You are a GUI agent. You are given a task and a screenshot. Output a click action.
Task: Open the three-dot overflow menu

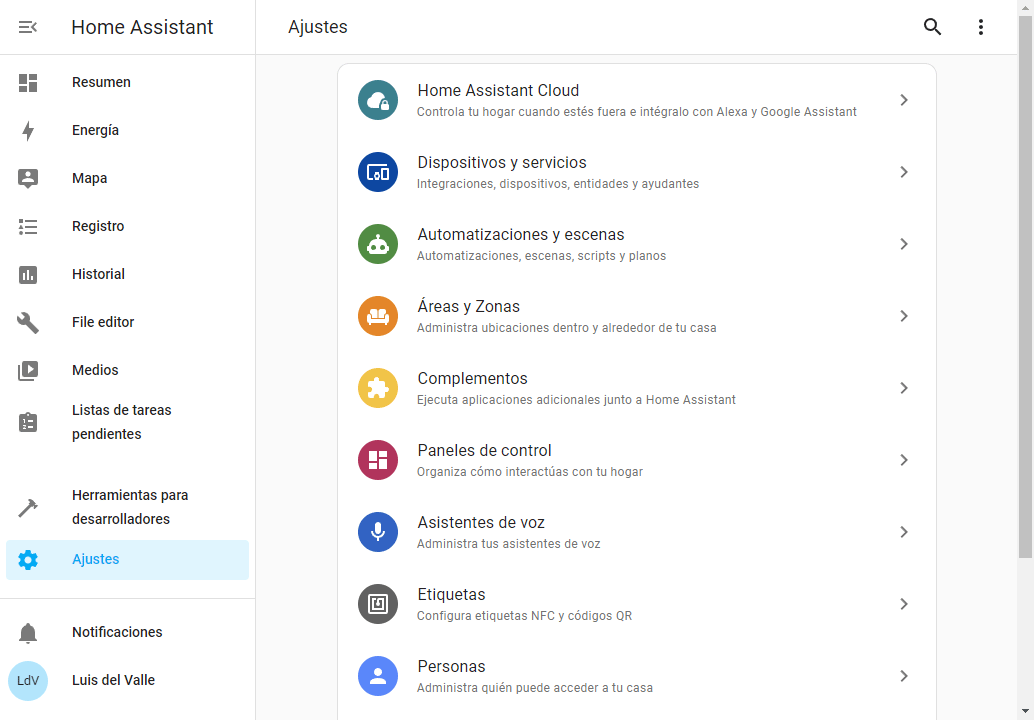tap(980, 27)
